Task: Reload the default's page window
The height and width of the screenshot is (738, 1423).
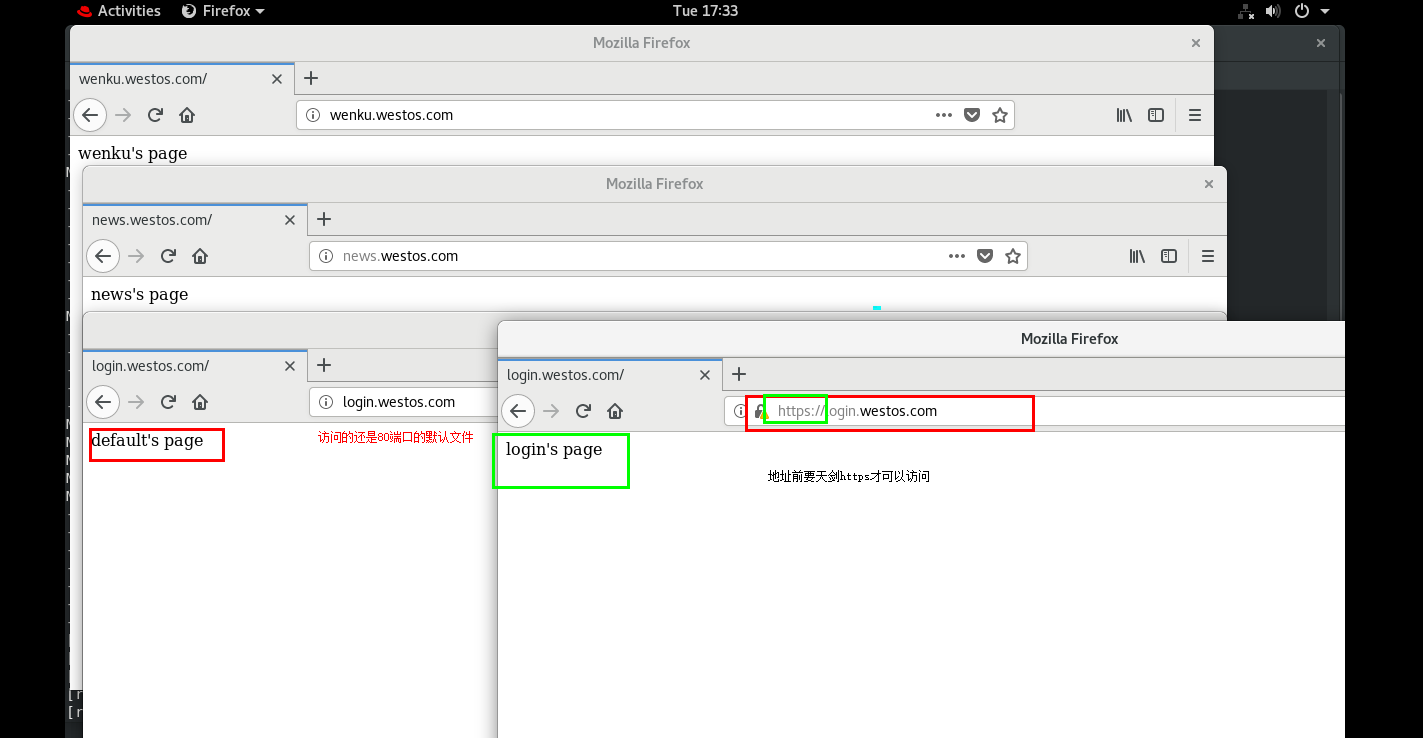Action: (168, 402)
